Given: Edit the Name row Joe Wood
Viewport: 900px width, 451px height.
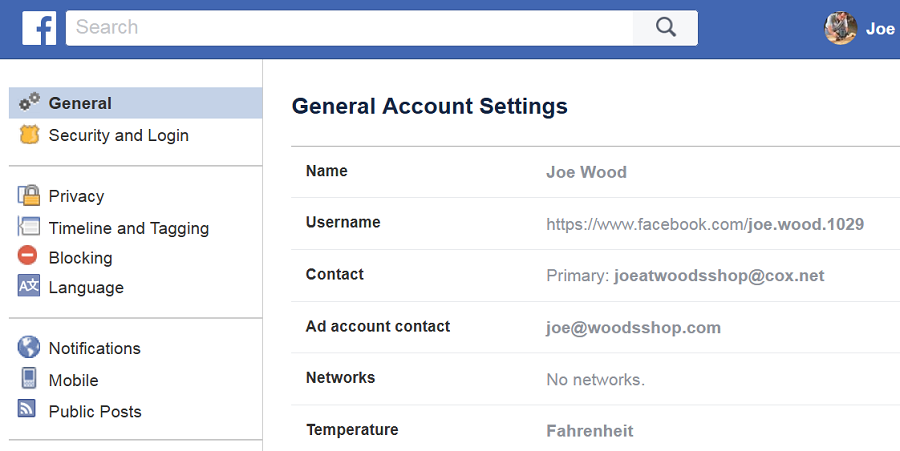Looking at the screenshot, I should point(586,172).
